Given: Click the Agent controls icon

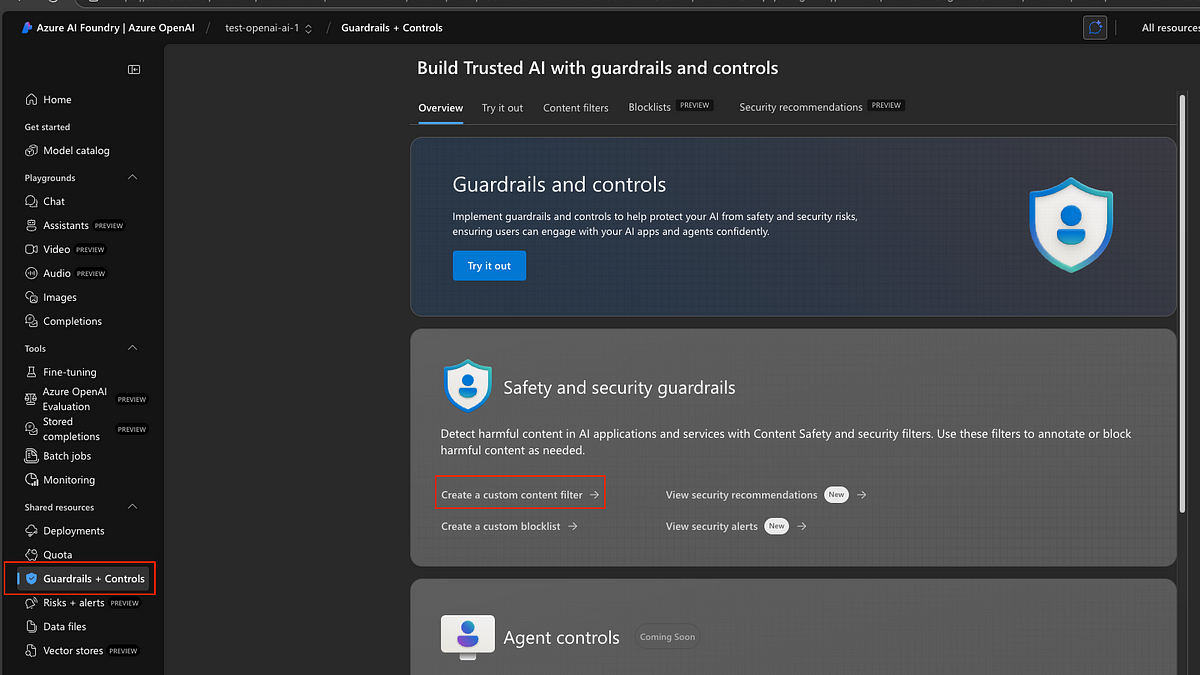Looking at the screenshot, I should pyautogui.click(x=468, y=637).
